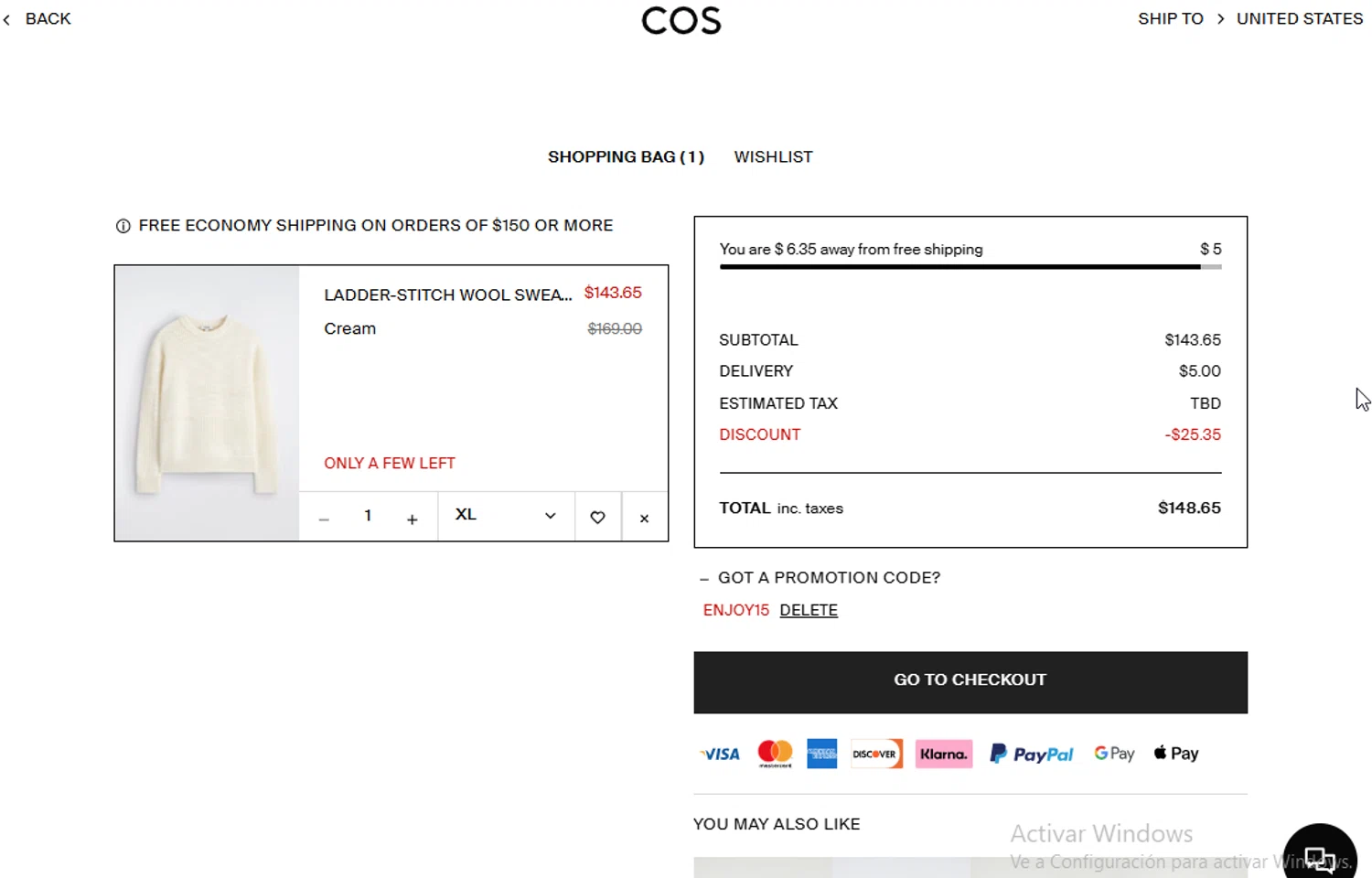The height and width of the screenshot is (878, 1372).
Task: Open the XL size dropdown
Action: coord(506,516)
